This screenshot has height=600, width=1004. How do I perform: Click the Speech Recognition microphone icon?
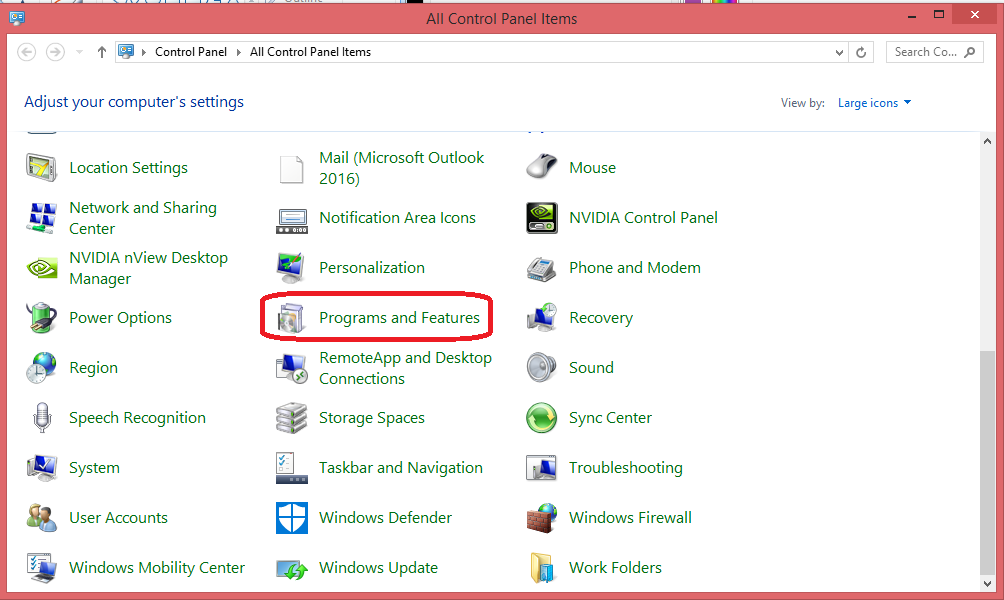click(41, 418)
